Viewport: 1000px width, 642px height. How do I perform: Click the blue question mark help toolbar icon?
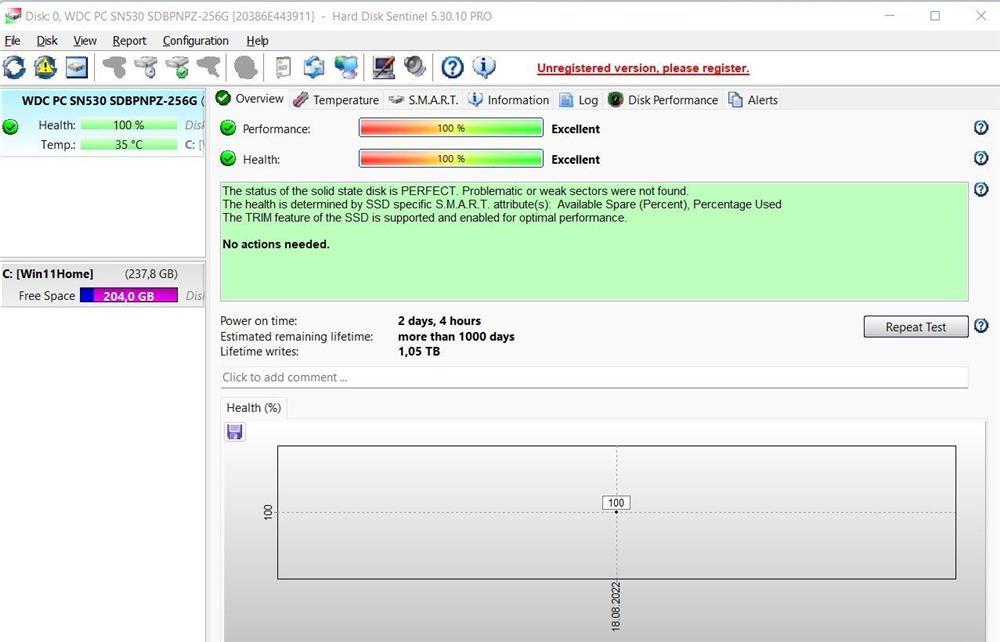[452, 68]
